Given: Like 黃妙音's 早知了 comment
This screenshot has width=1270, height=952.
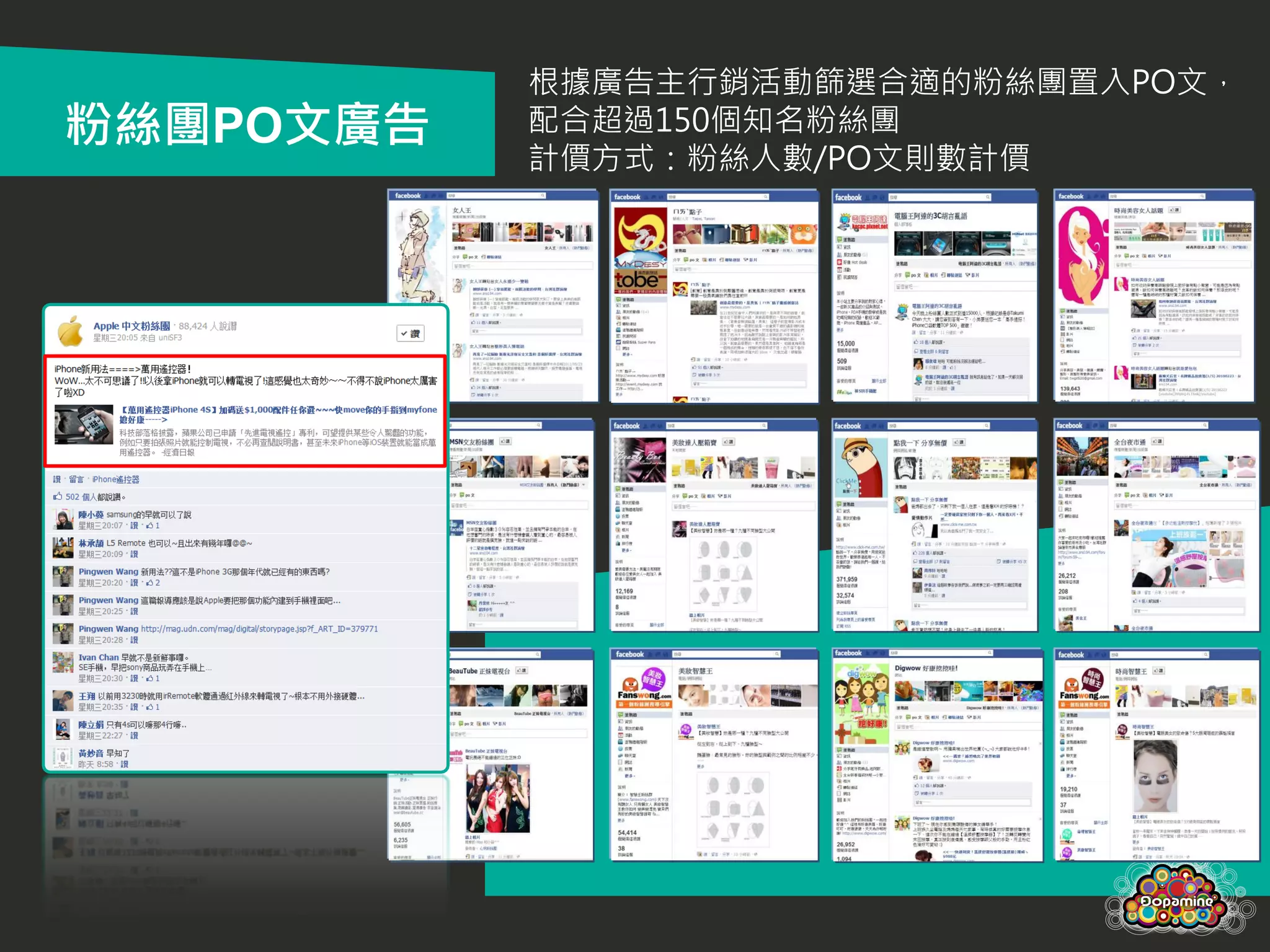Looking at the screenshot, I should (125, 764).
